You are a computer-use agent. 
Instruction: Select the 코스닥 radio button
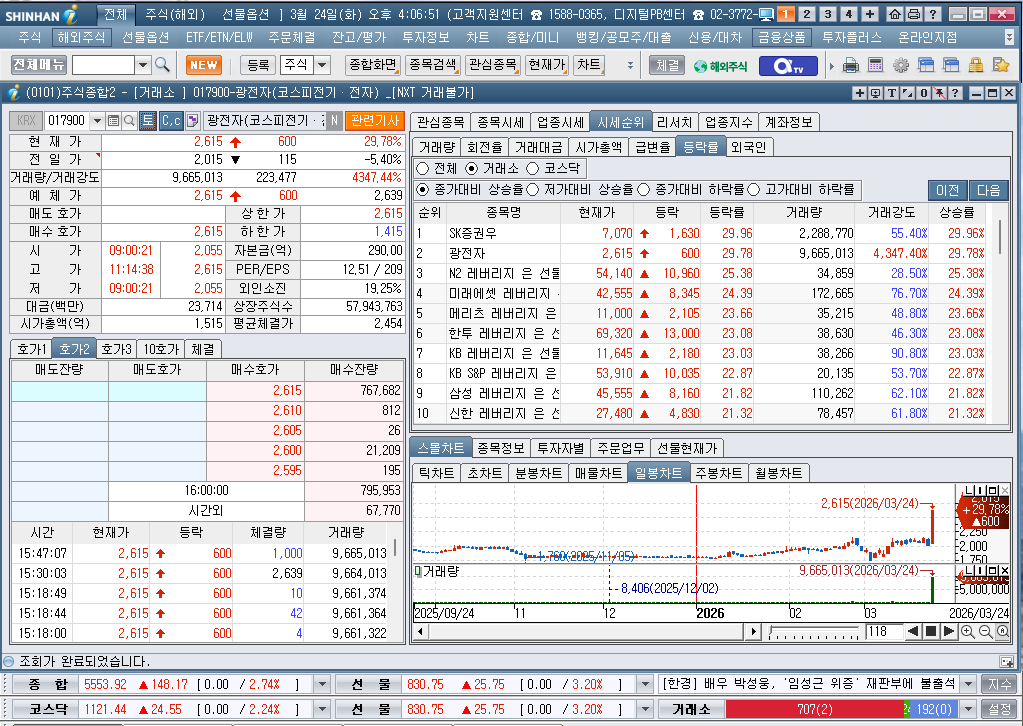pos(532,168)
